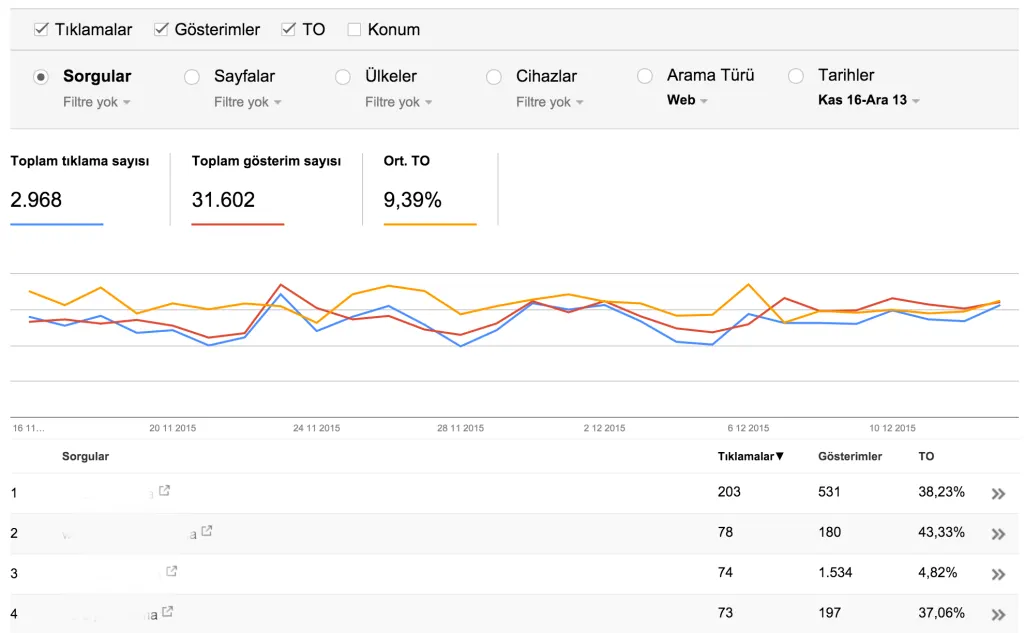Sort table by TO column header

(x=926, y=456)
